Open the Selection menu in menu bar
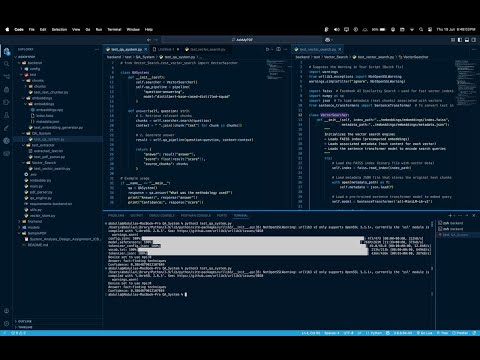This screenshot has width=480, height=360. [59, 29]
